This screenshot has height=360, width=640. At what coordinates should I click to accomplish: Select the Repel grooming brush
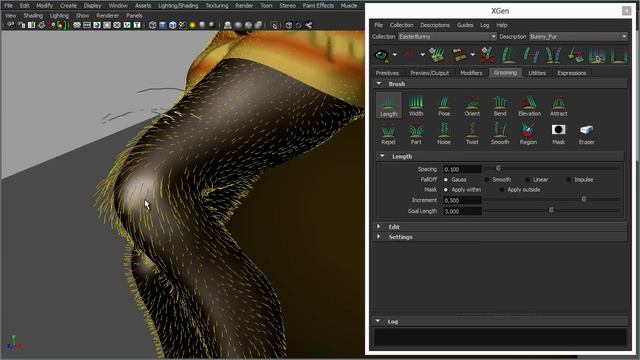click(x=388, y=134)
